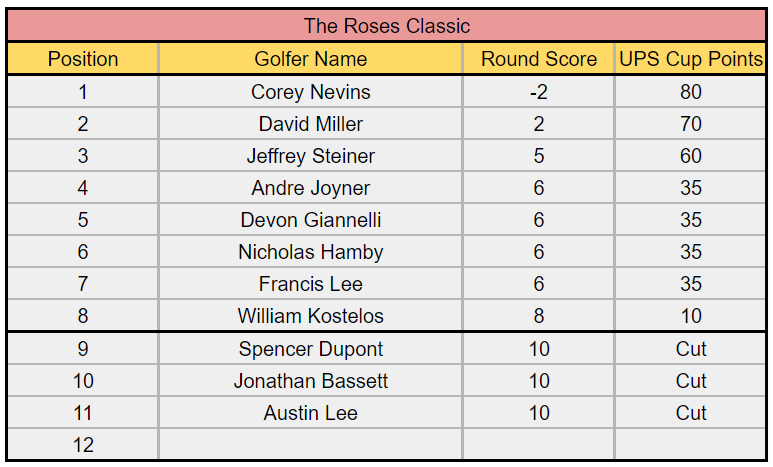This screenshot has width=773, height=467.
Task: Select the Corey Nevins name cell
Action: click(310, 92)
